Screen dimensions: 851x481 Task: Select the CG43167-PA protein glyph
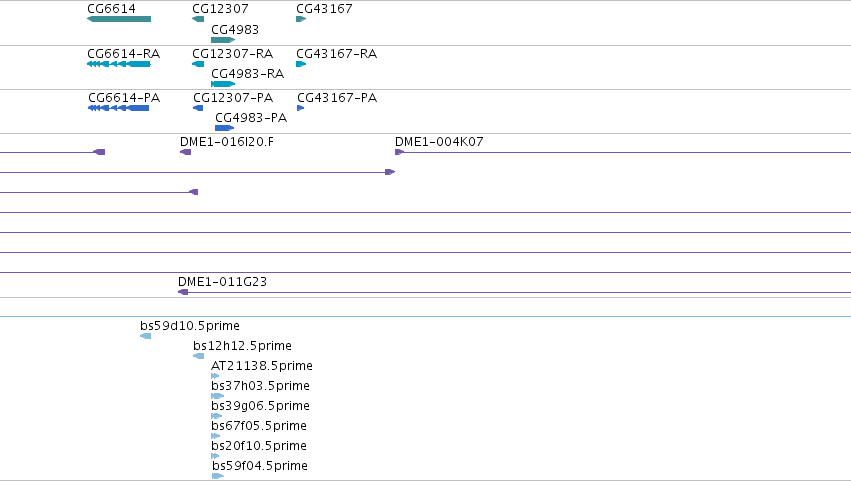tap(301, 108)
